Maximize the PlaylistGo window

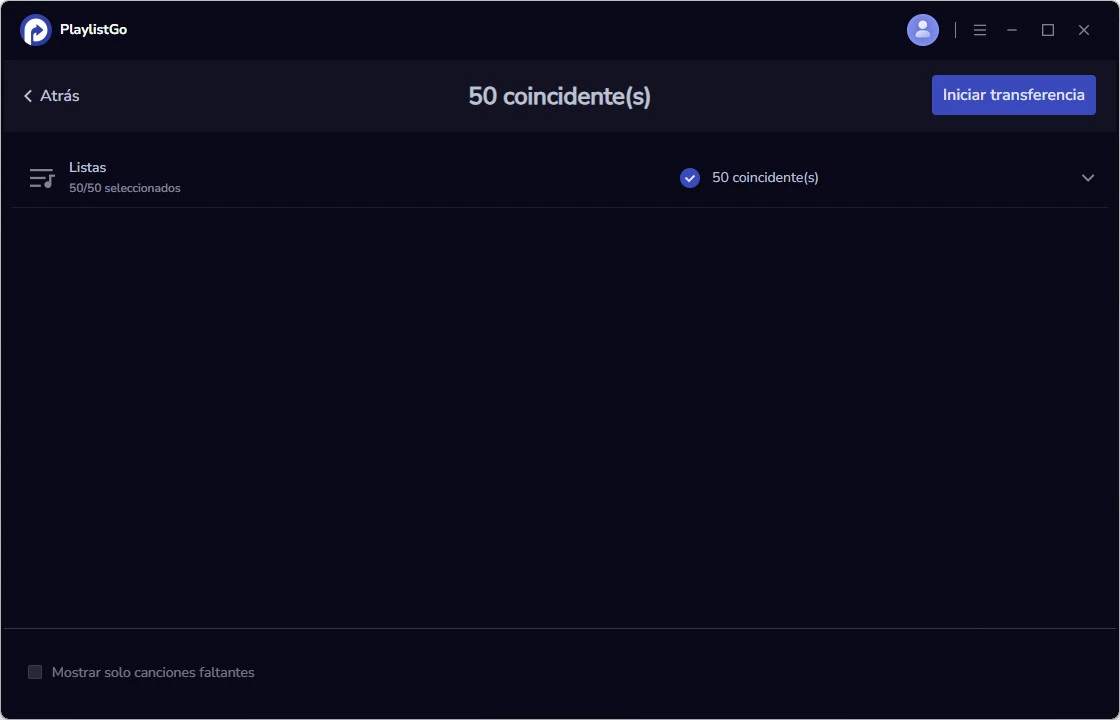(1048, 30)
